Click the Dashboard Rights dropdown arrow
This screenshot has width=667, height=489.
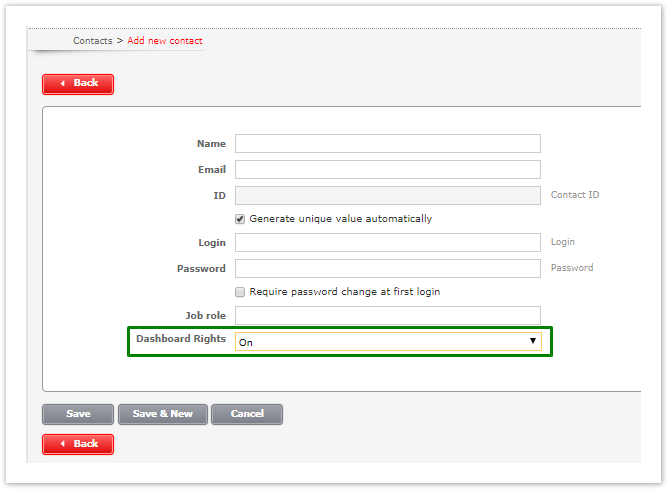click(533, 341)
